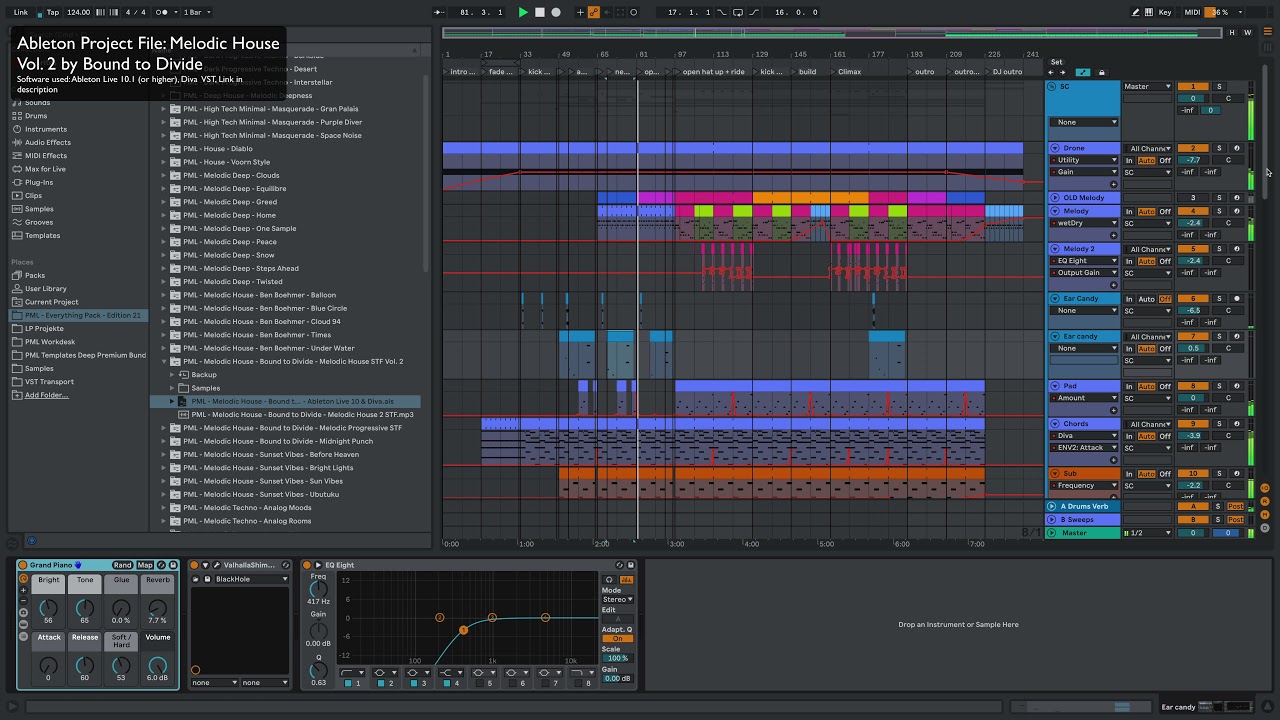Click the Stop transport button
The width and height of the screenshot is (1280, 720).
coord(540,12)
